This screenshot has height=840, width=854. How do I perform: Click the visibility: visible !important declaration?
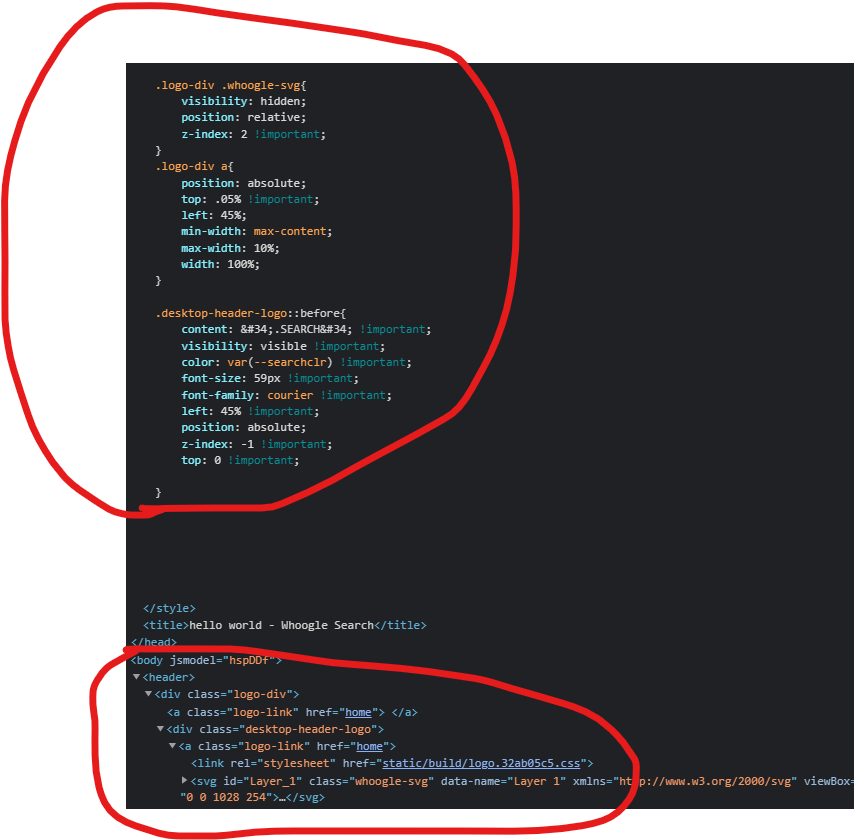coord(283,346)
